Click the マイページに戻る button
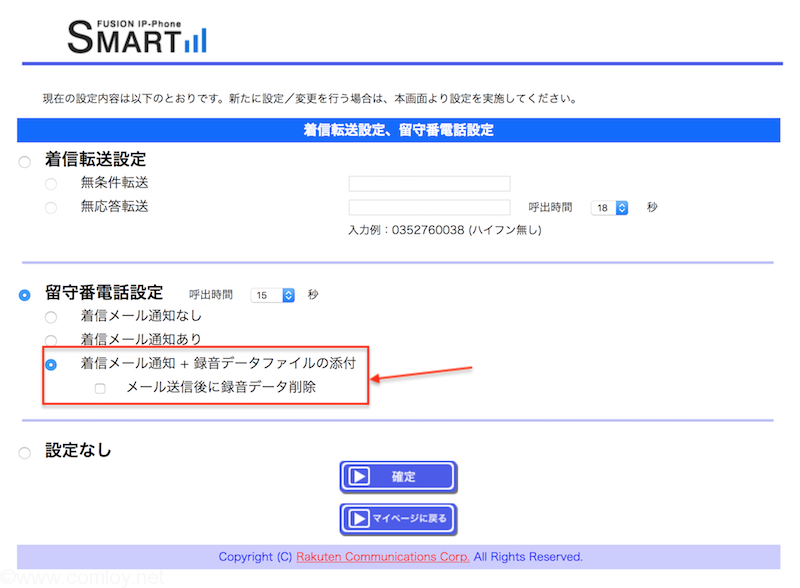This screenshot has height=588, width=800. pos(398,519)
